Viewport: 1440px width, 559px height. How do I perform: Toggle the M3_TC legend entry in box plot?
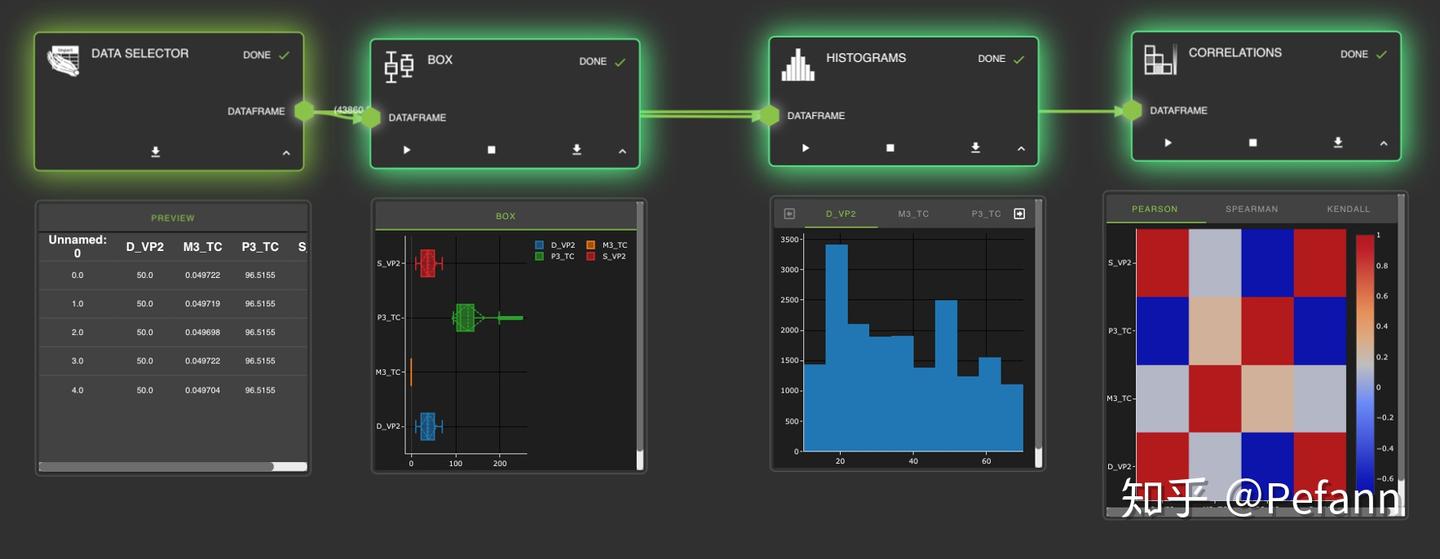pyautogui.click(x=607, y=245)
